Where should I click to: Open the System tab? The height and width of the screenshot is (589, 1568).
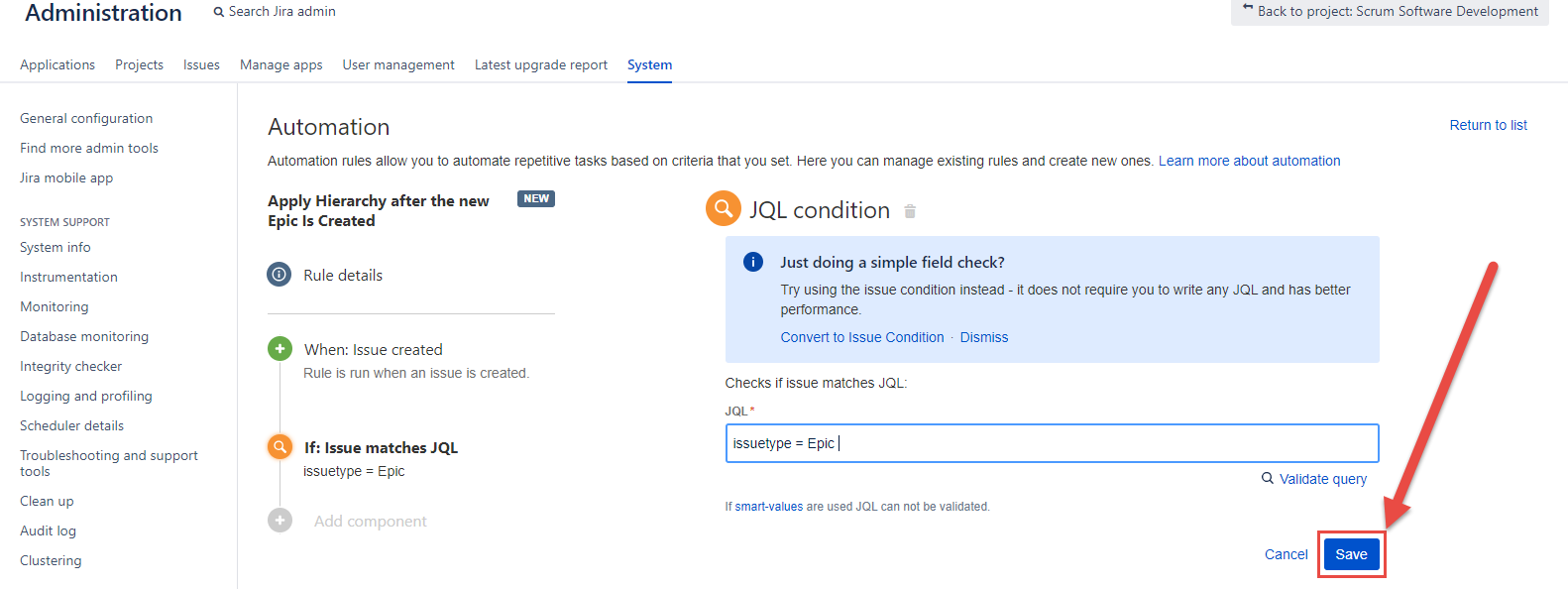[649, 64]
